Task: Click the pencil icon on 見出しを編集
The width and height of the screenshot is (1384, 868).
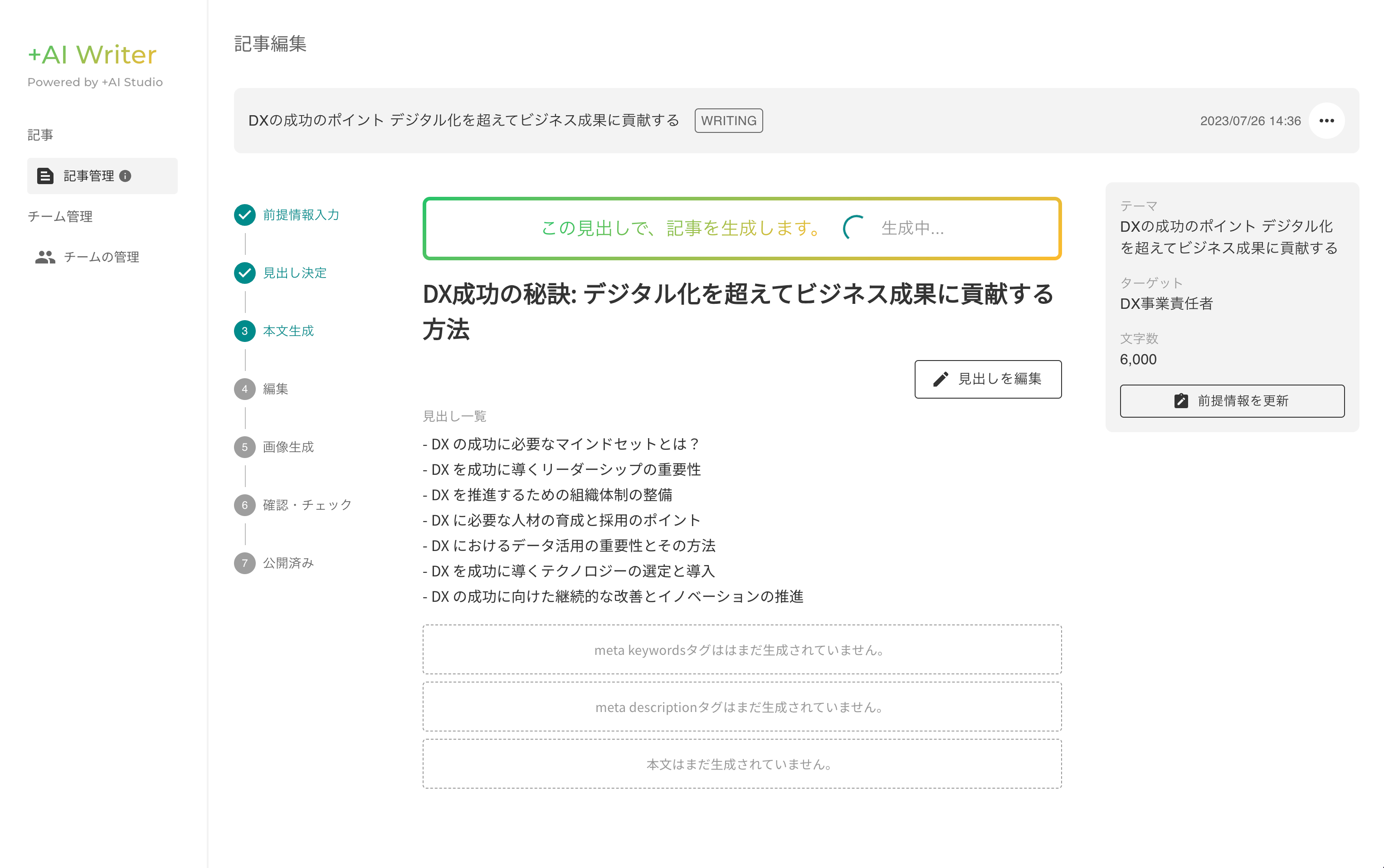Action: pyautogui.click(x=940, y=379)
